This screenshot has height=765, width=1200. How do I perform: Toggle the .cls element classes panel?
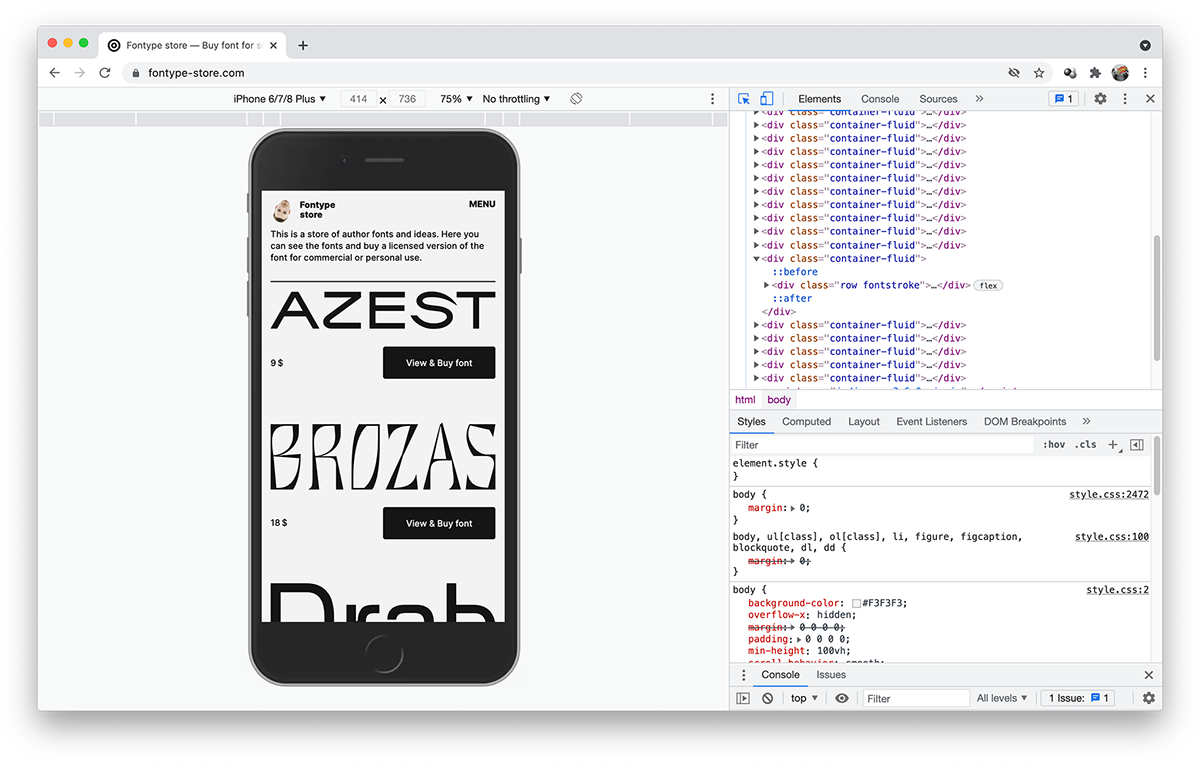point(1086,445)
